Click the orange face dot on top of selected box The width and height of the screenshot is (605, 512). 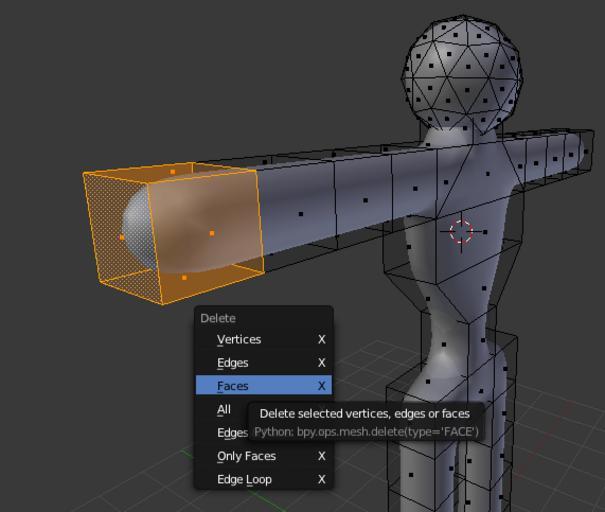pos(173,172)
